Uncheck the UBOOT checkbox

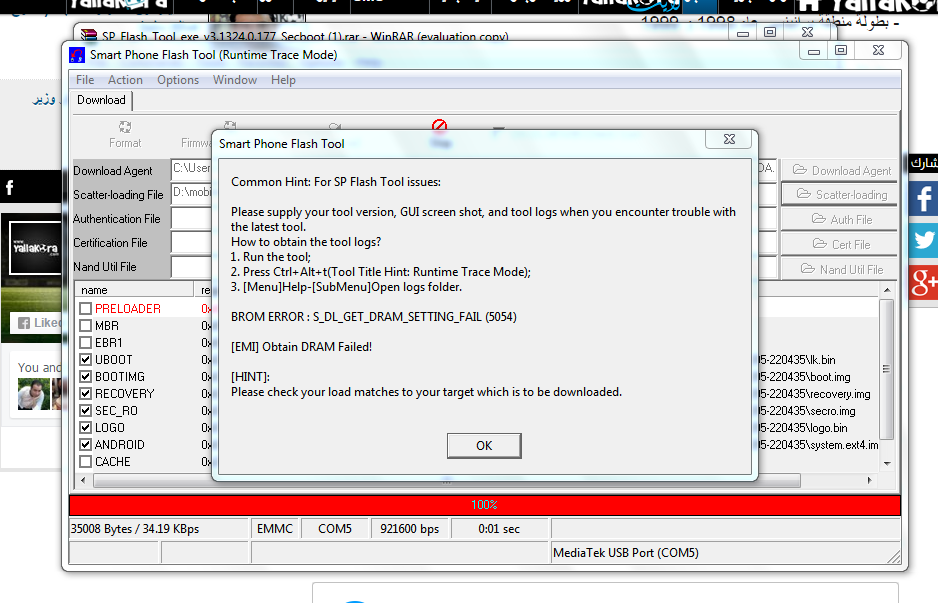(x=86, y=360)
